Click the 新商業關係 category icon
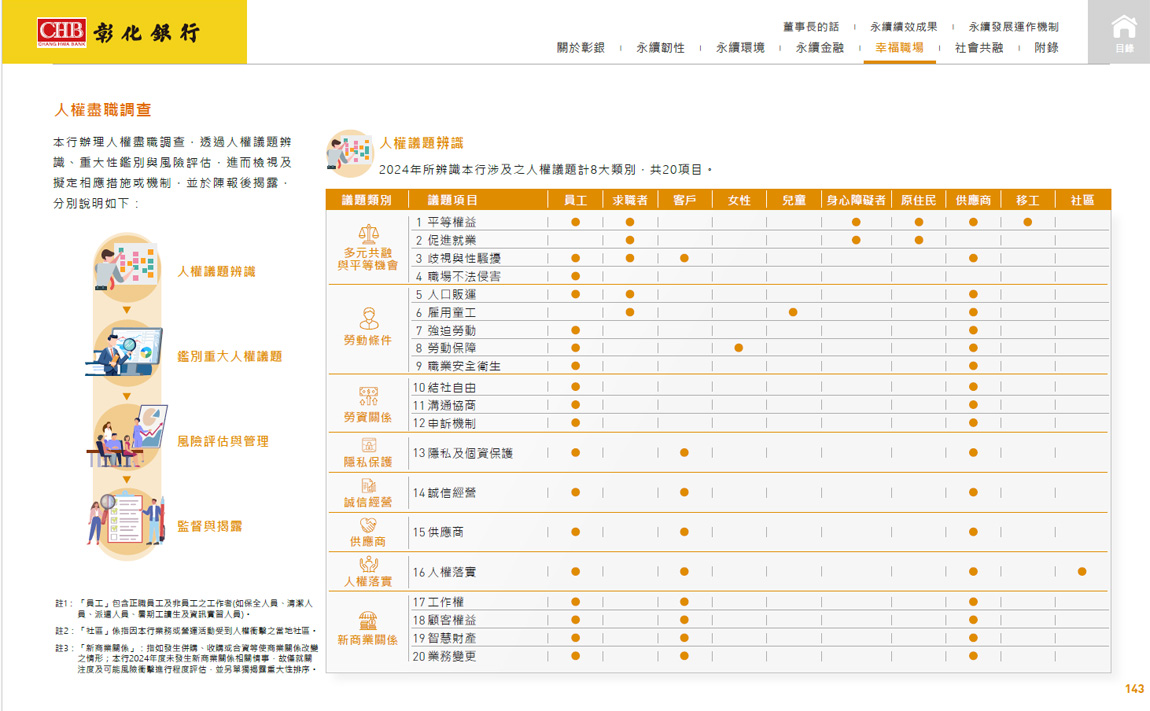 click(368, 621)
